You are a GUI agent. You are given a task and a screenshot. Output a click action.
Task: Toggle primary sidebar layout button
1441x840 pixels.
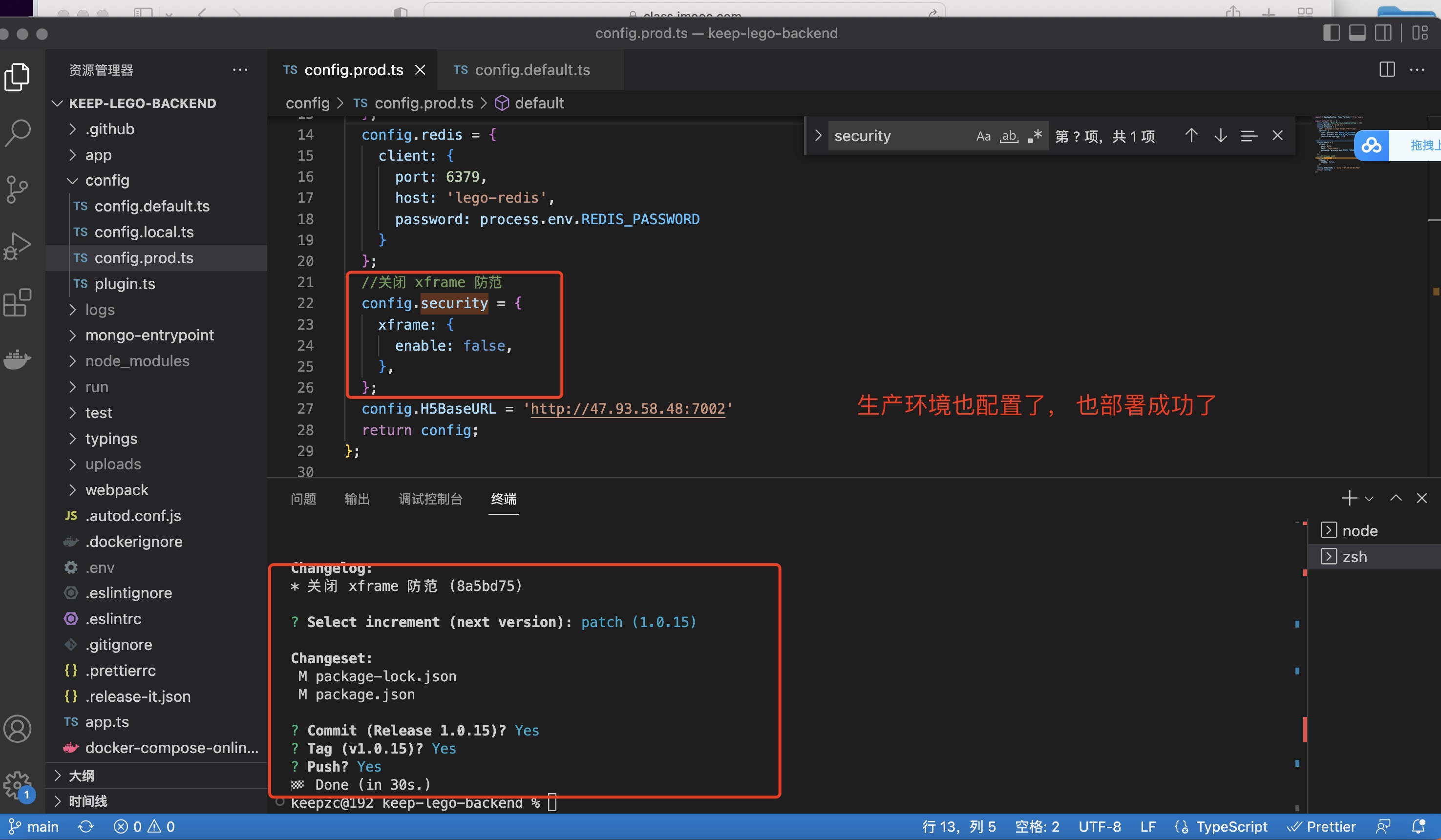[x=1331, y=33]
